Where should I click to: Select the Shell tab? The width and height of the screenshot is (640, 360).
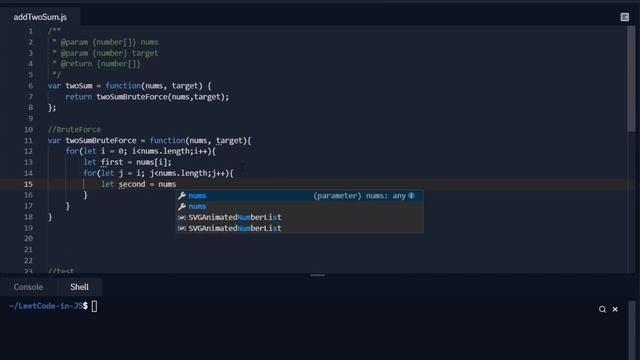79,287
